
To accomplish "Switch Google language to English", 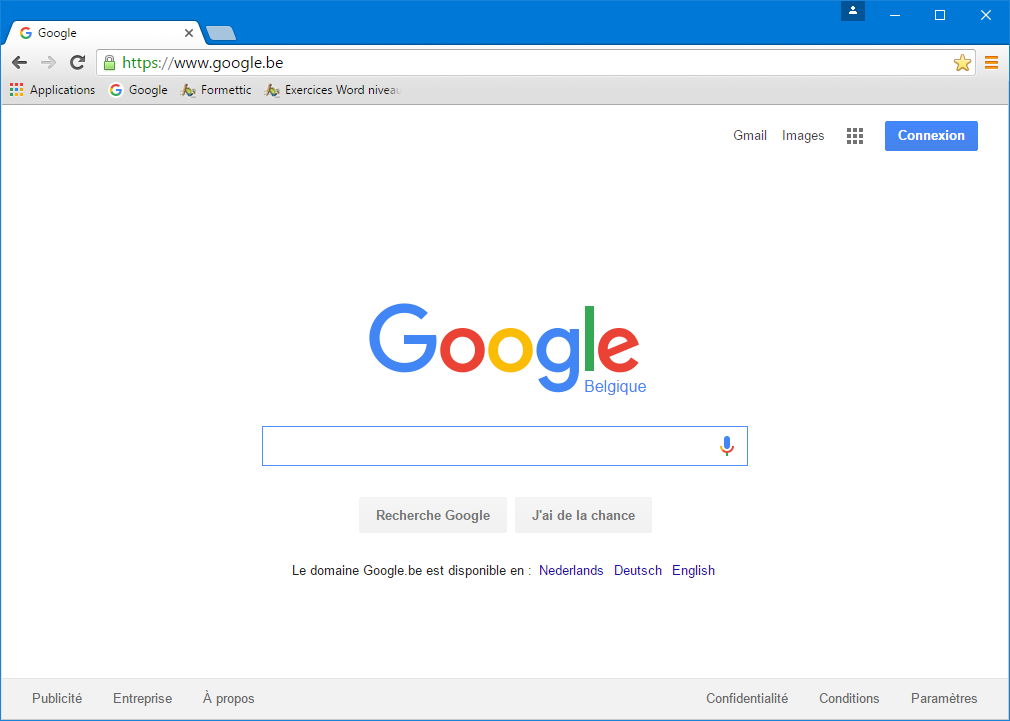I will tap(694, 570).
